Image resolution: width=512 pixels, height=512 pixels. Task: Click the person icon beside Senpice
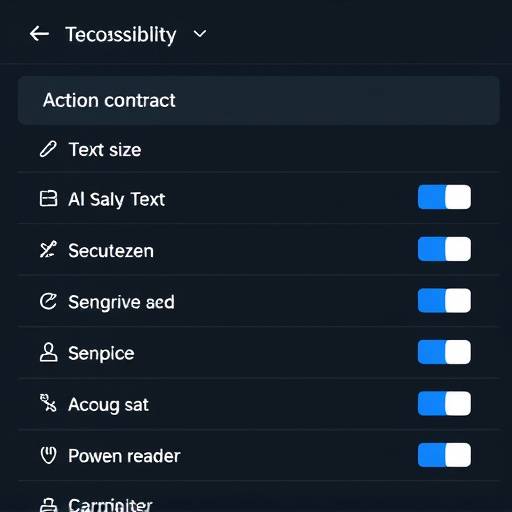[x=48, y=352]
